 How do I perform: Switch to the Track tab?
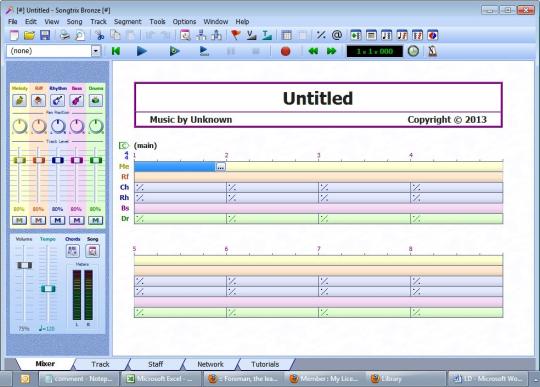100,364
